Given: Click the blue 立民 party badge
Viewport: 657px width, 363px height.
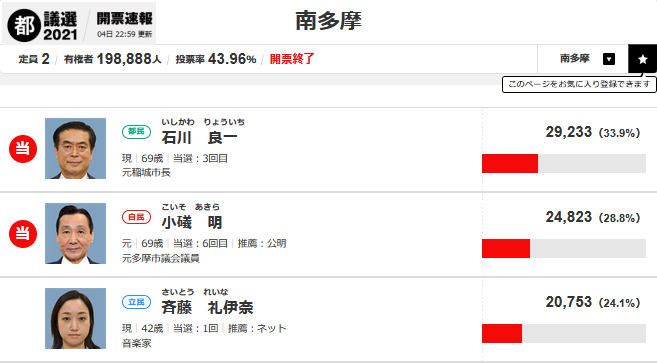Looking at the screenshot, I should 136,302.
